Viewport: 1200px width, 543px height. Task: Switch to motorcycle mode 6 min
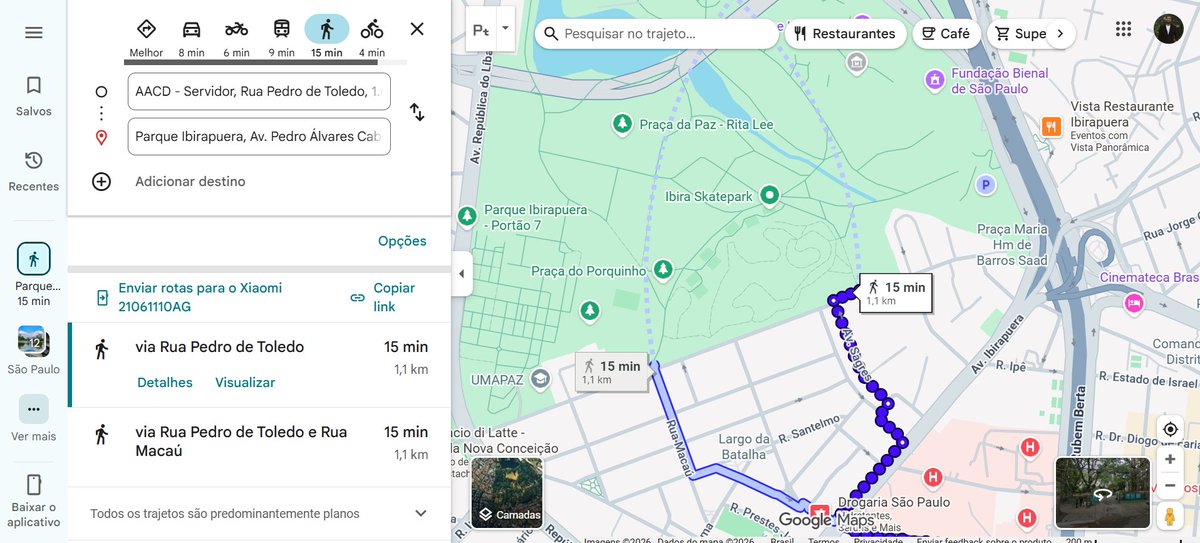[x=236, y=37]
